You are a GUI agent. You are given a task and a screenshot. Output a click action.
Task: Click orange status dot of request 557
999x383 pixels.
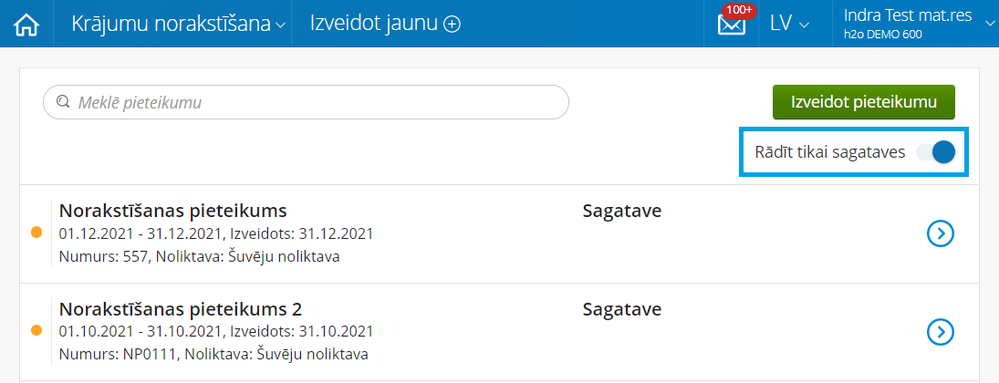coord(36,233)
